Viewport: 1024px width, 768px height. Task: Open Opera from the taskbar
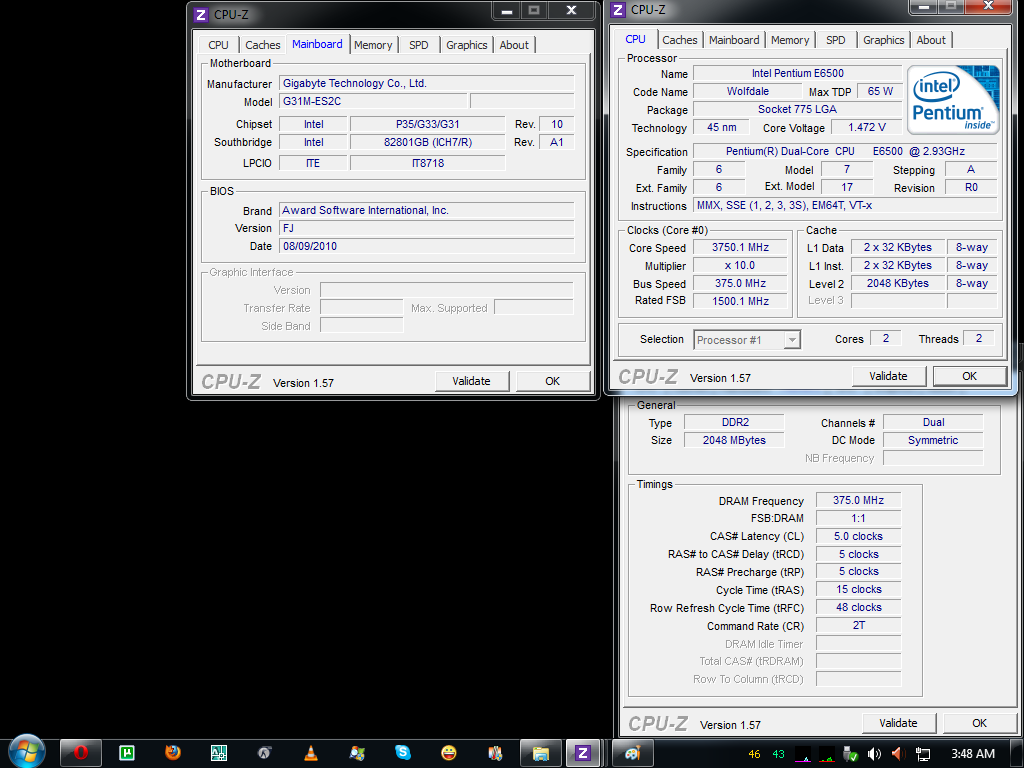tap(80, 753)
